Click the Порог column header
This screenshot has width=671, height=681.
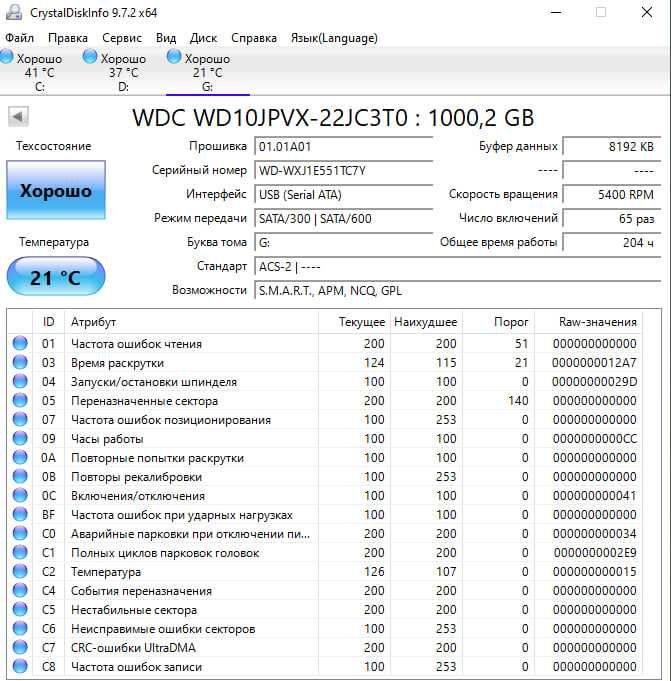click(x=498, y=322)
